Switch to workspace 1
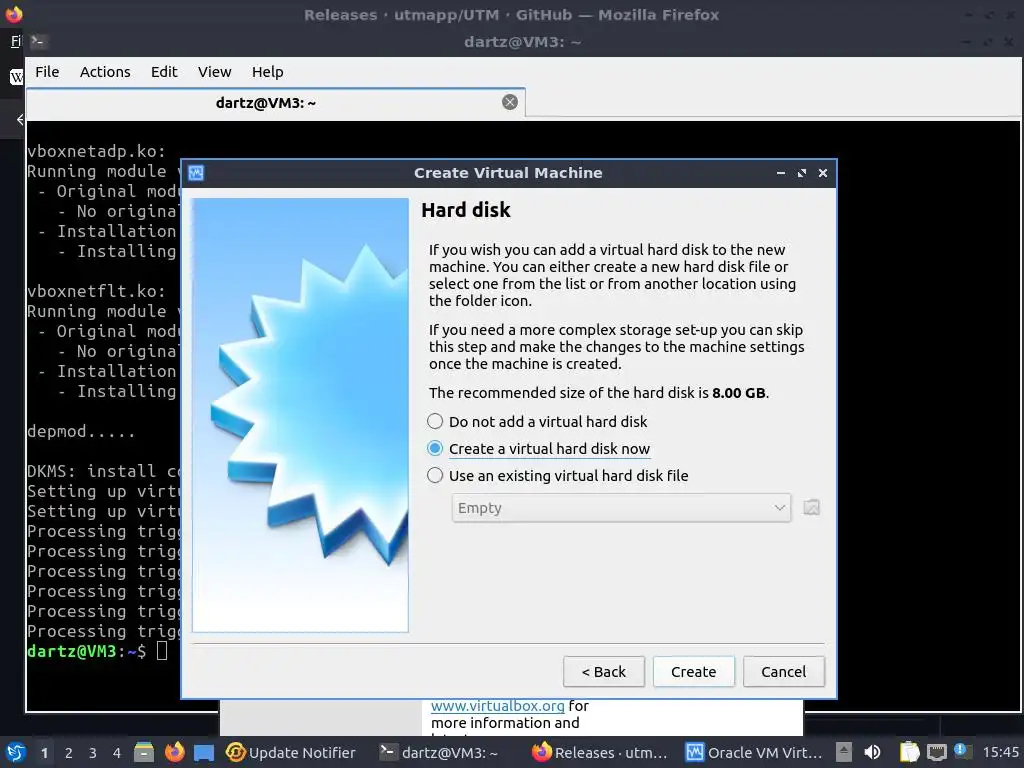The image size is (1024, 768). pyautogui.click(x=44, y=752)
